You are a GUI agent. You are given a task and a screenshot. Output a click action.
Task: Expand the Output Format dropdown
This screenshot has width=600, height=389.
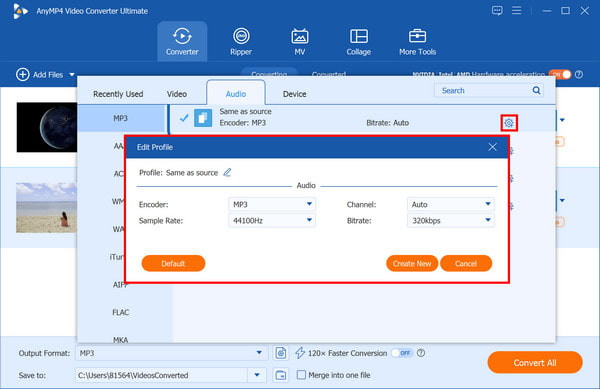tap(259, 353)
